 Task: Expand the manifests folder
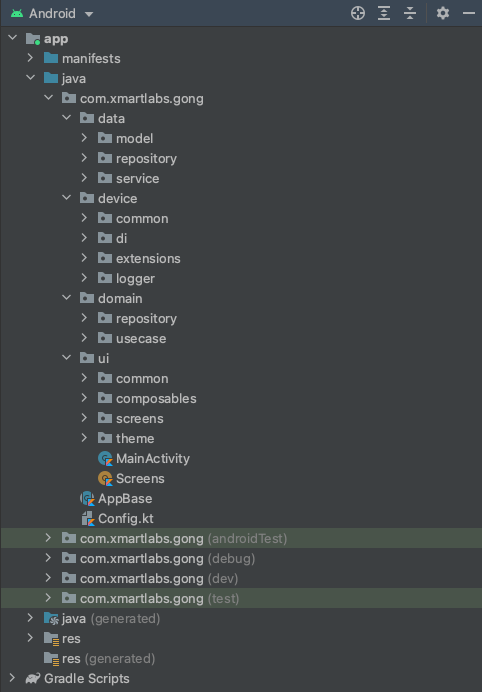[x=30, y=58]
